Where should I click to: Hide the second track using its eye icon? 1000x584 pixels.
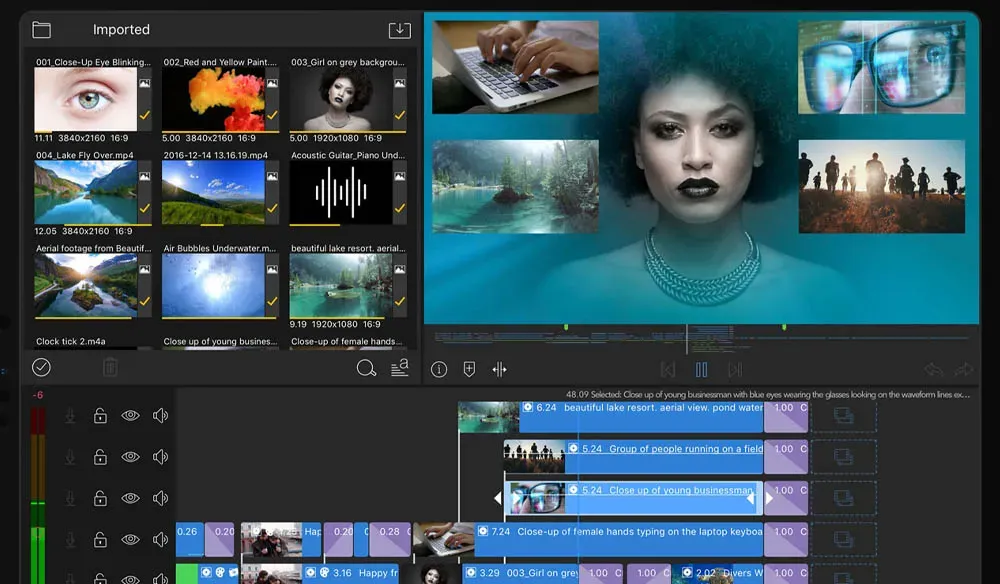click(130, 458)
